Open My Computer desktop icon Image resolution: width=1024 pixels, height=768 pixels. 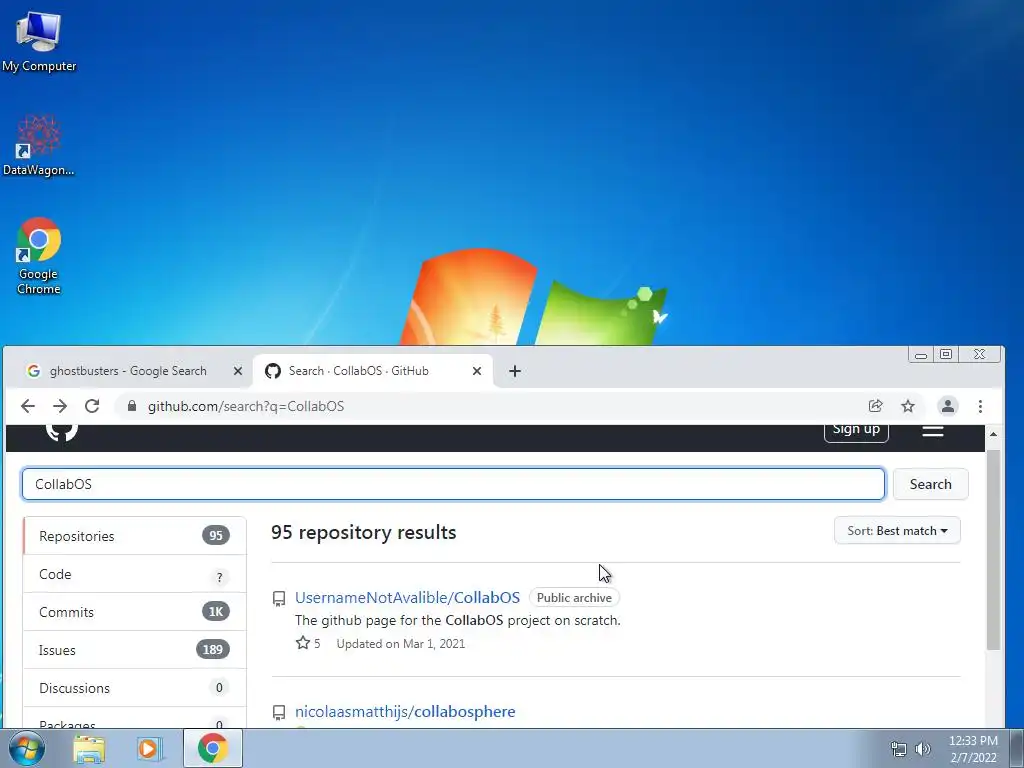(x=39, y=42)
